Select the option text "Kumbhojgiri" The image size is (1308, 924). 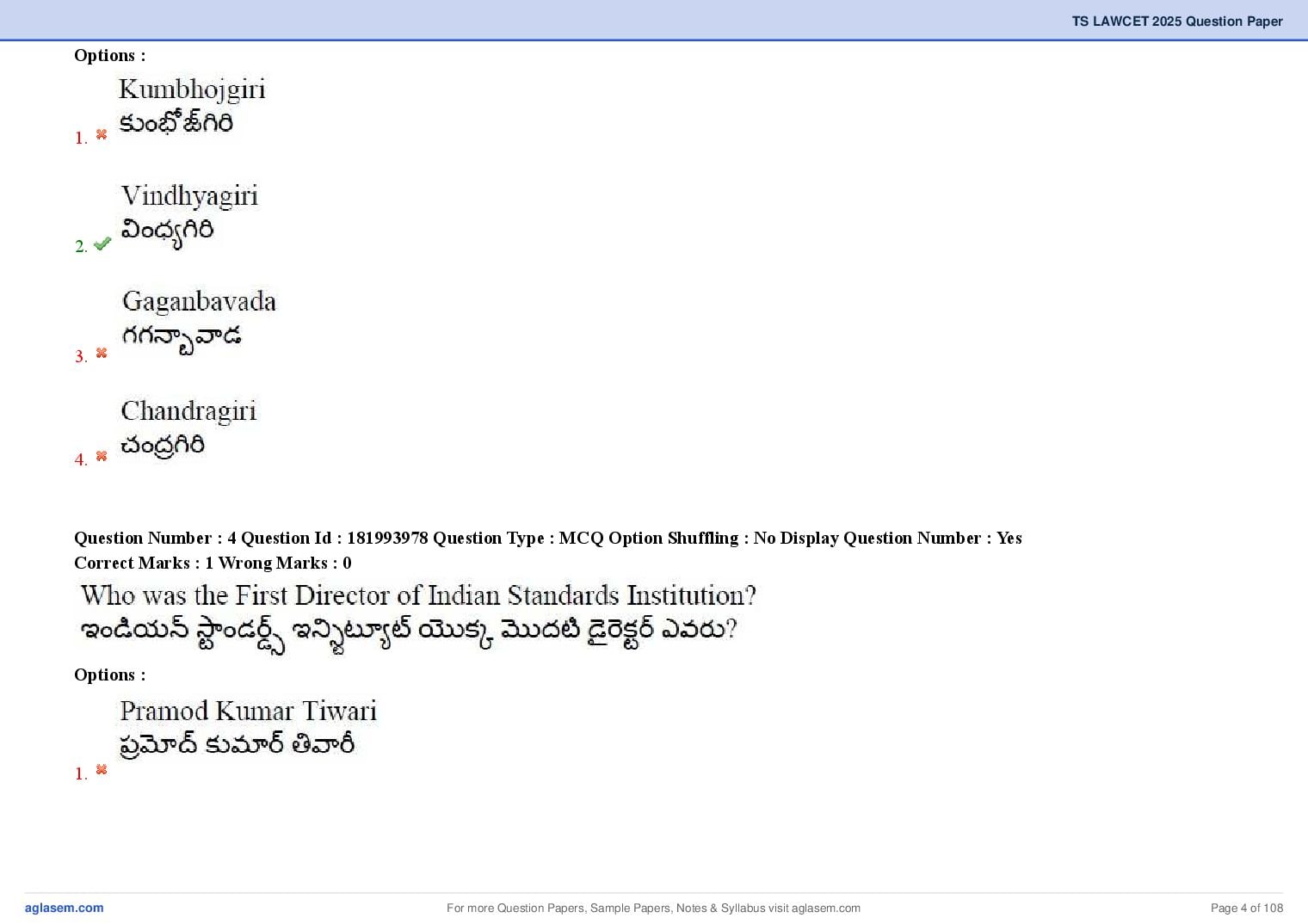pos(192,89)
